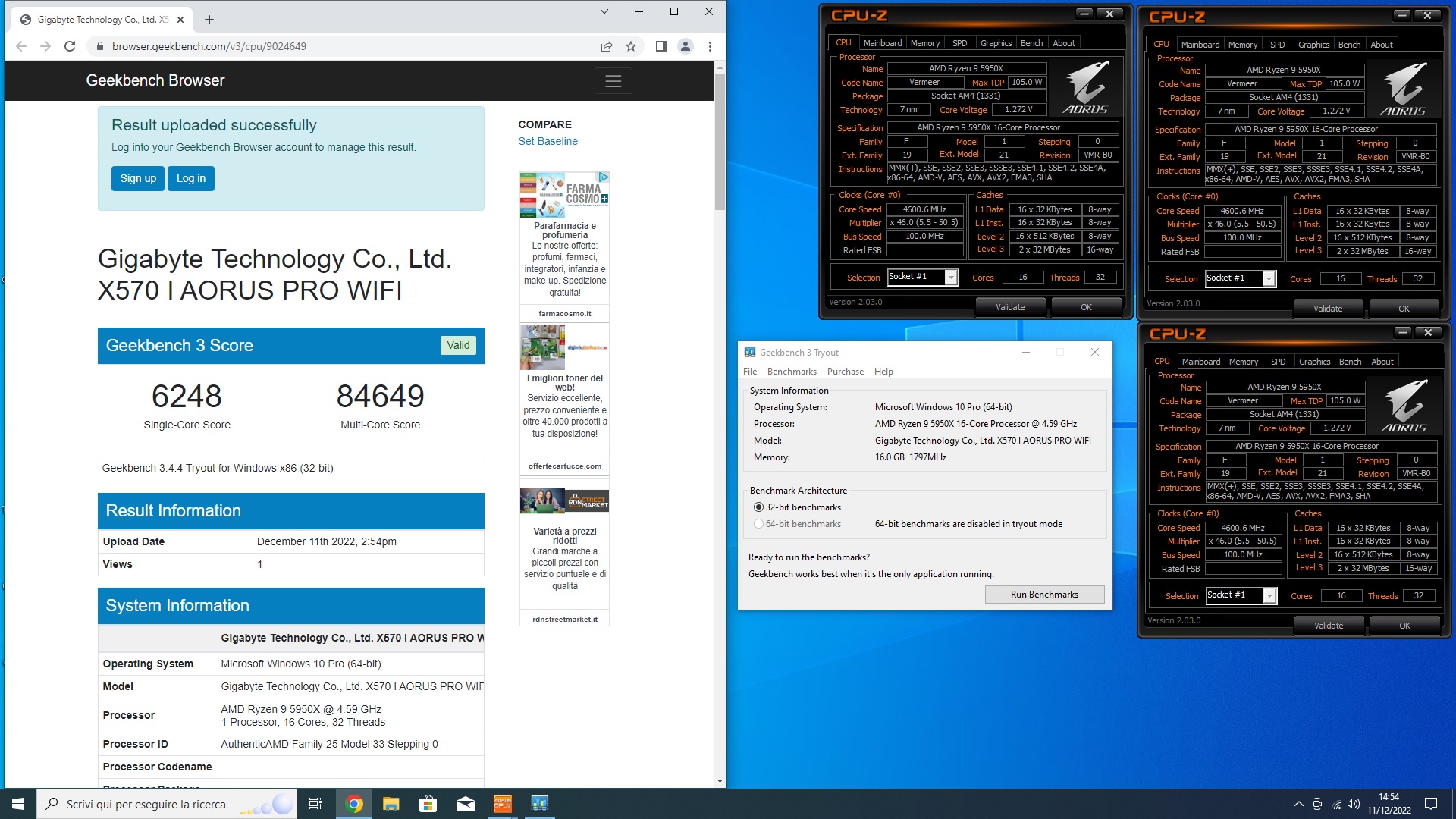Open Chrome tab search chevron
This screenshot has width=1456, height=819.
604,11
